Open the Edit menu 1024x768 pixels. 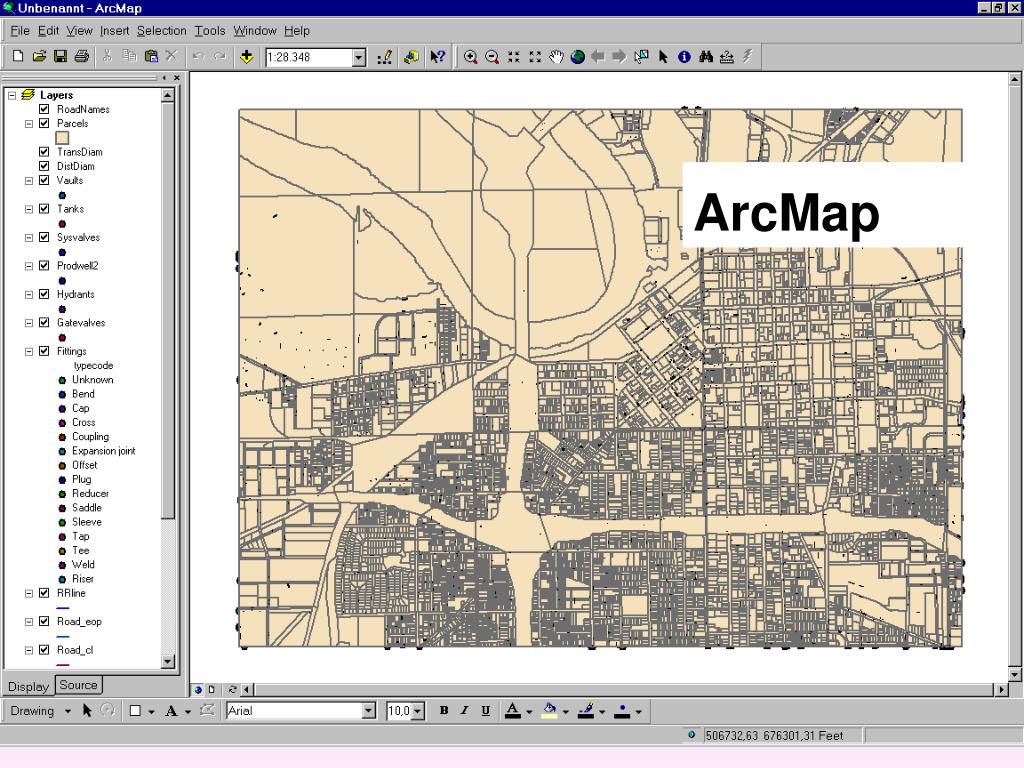pyautogui.click(x=48, y=31)
